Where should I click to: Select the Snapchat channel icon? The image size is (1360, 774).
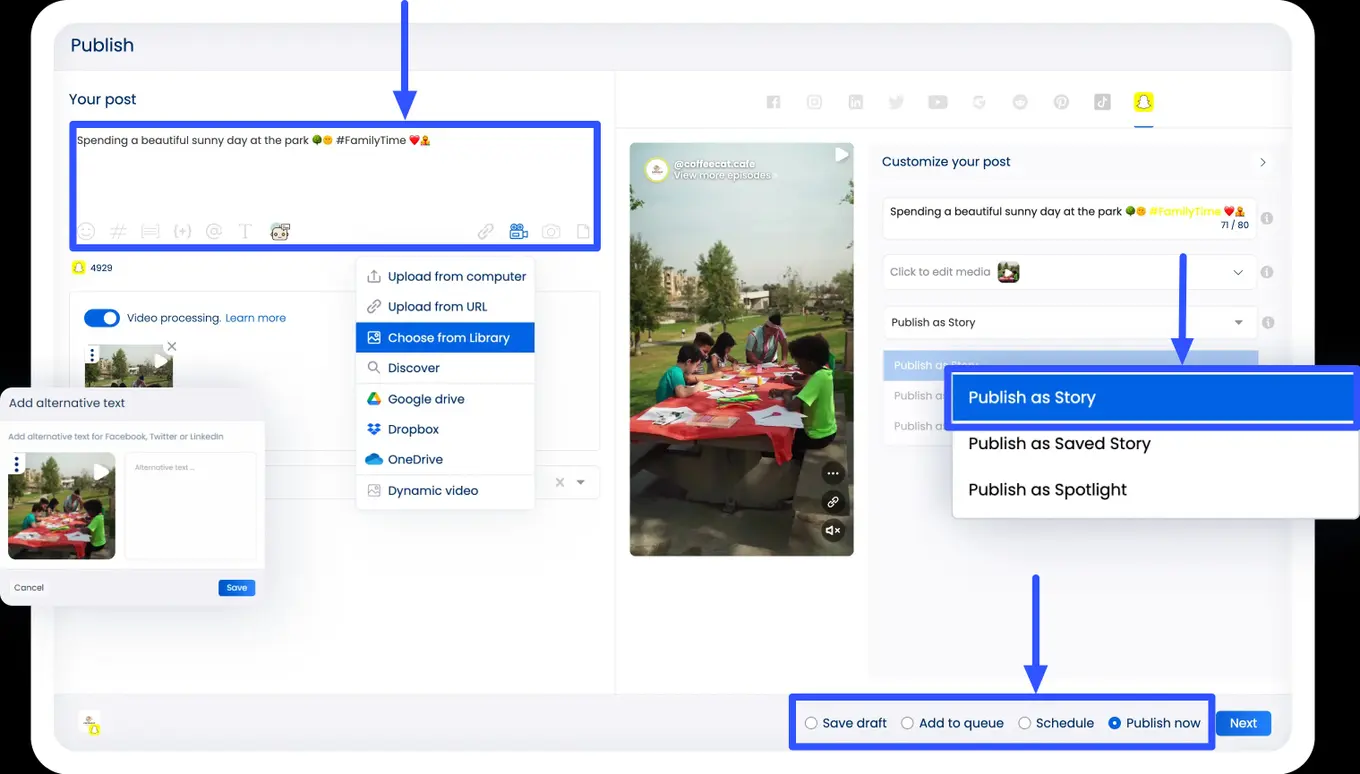click(1143, 101)
